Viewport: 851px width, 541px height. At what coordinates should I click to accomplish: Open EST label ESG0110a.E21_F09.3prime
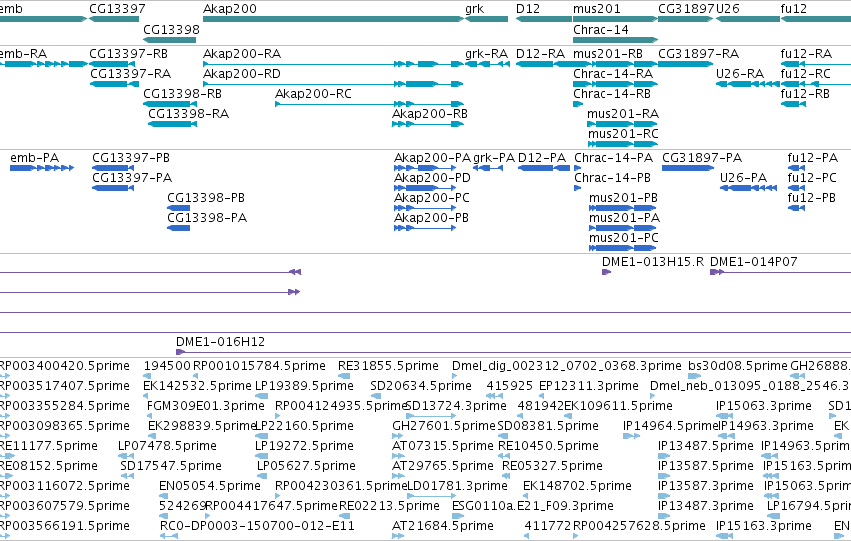click(533, 506)
